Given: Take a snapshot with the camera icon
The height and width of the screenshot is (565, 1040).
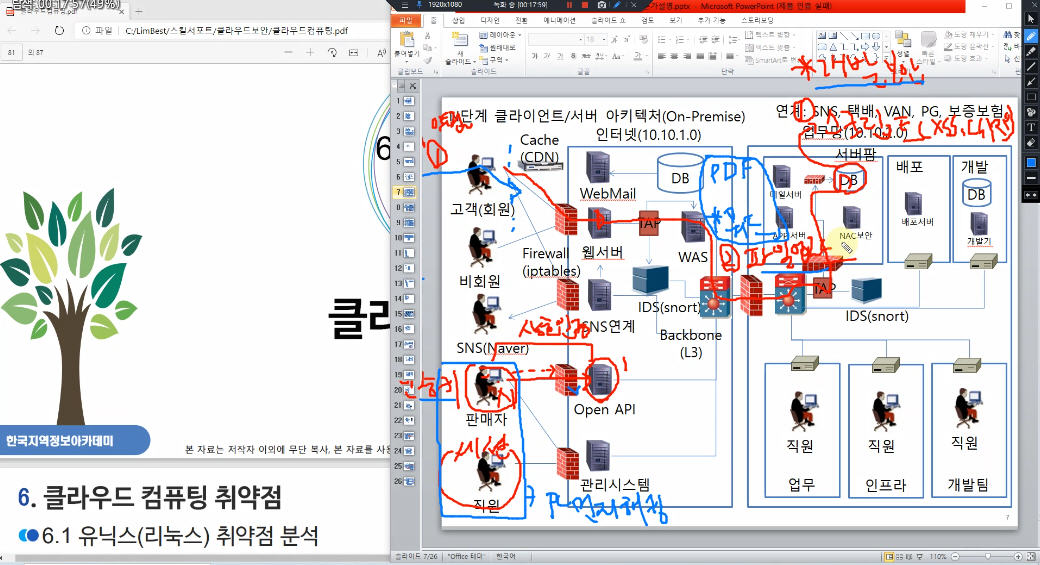Looking at the screenshot, I should coord(602,5).
